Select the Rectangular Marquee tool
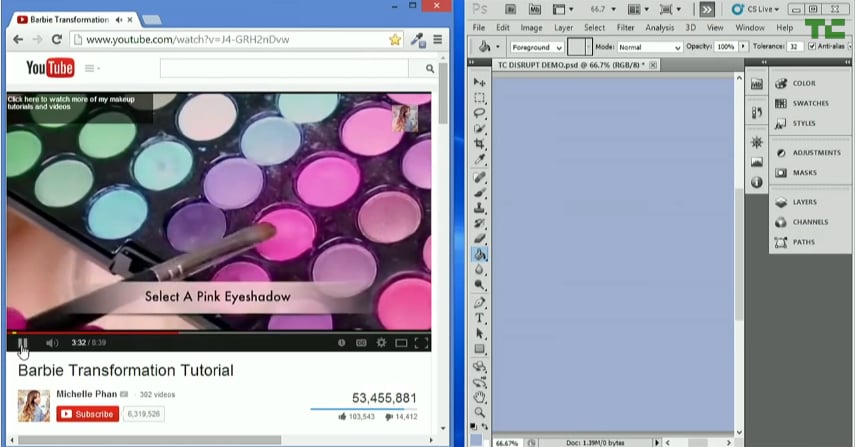The width and height of the screenshot is (855, 447). tap(479, 98)
